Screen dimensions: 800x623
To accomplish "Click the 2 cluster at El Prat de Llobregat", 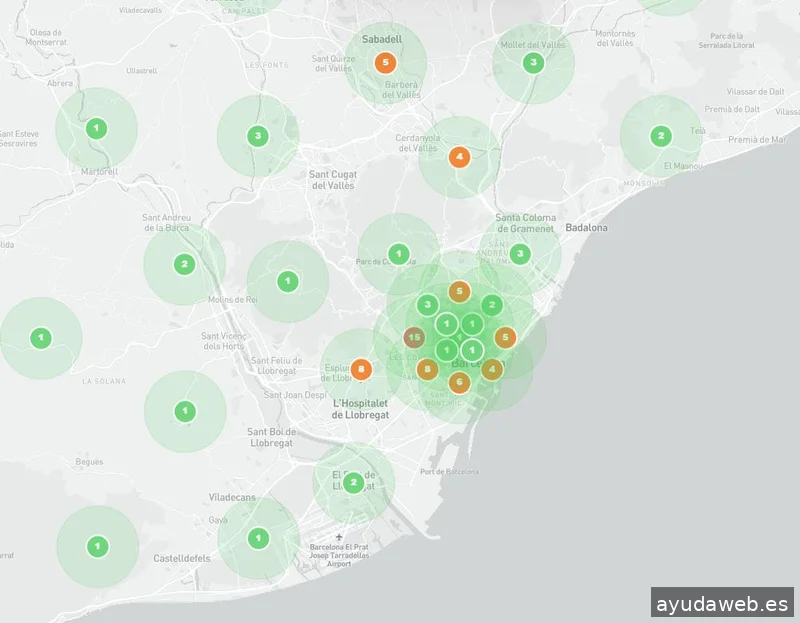I will tap(353, 483).
